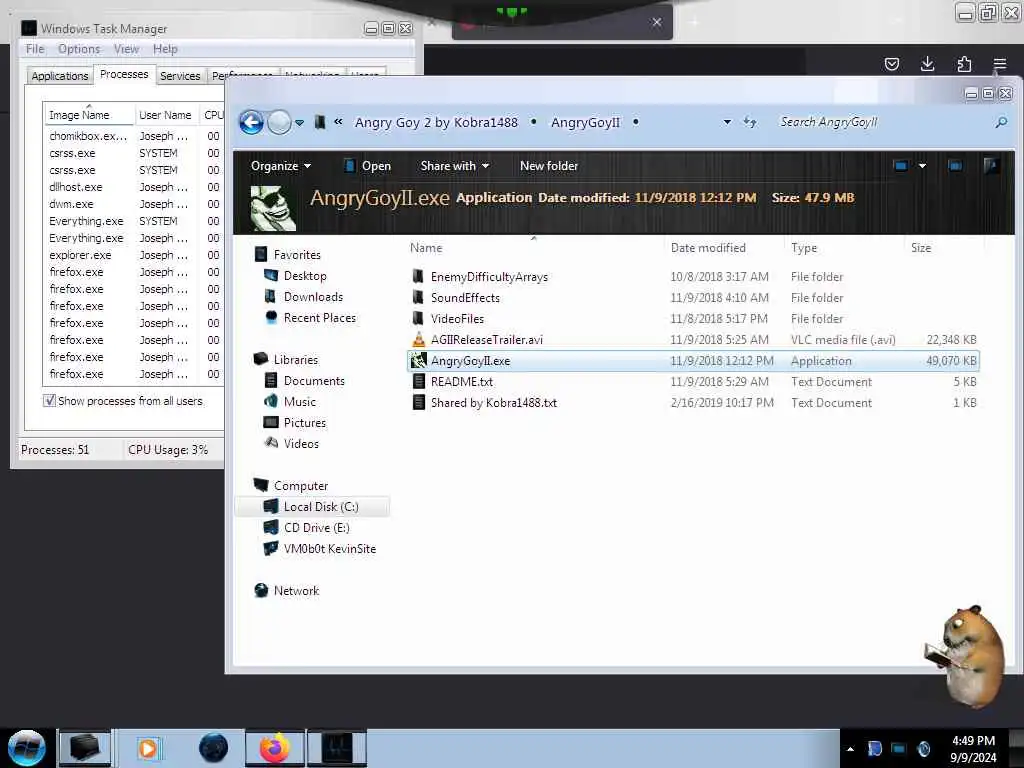Show hidden tray icons arrow
The image size is (1024, 768).
point(850,749)
